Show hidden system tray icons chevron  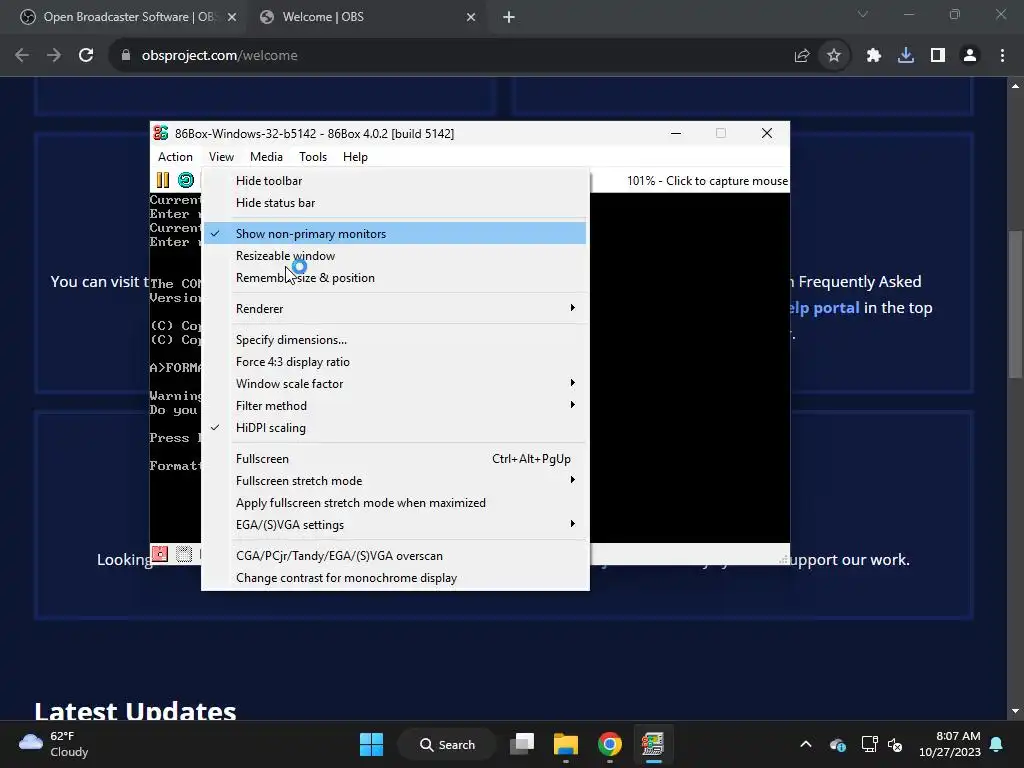[x=806, y=744]
